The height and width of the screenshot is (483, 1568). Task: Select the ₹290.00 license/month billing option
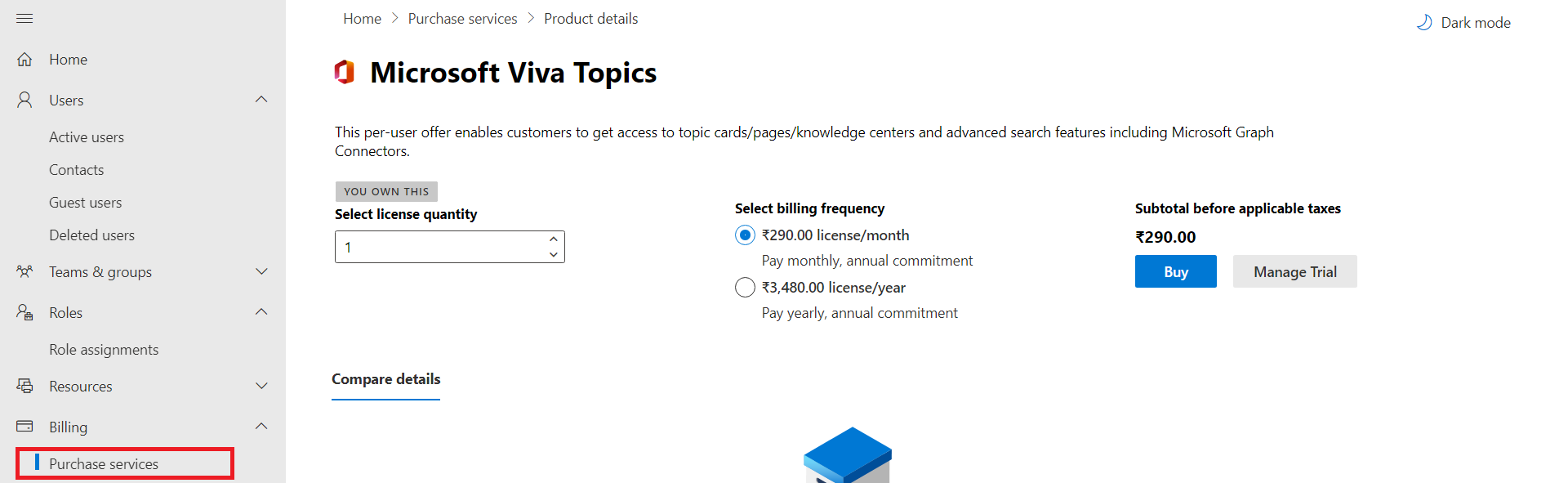(x=745, y=235)
